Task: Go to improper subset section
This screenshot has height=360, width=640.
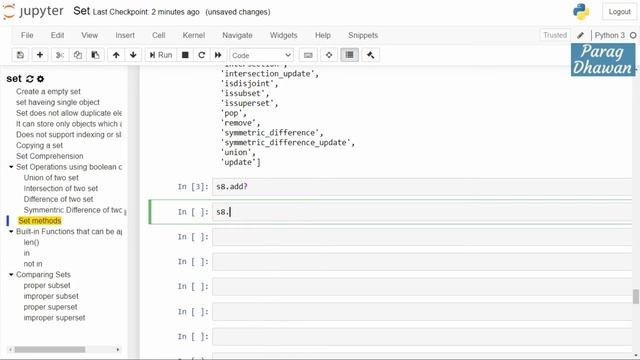Action: tap(51, 296)
